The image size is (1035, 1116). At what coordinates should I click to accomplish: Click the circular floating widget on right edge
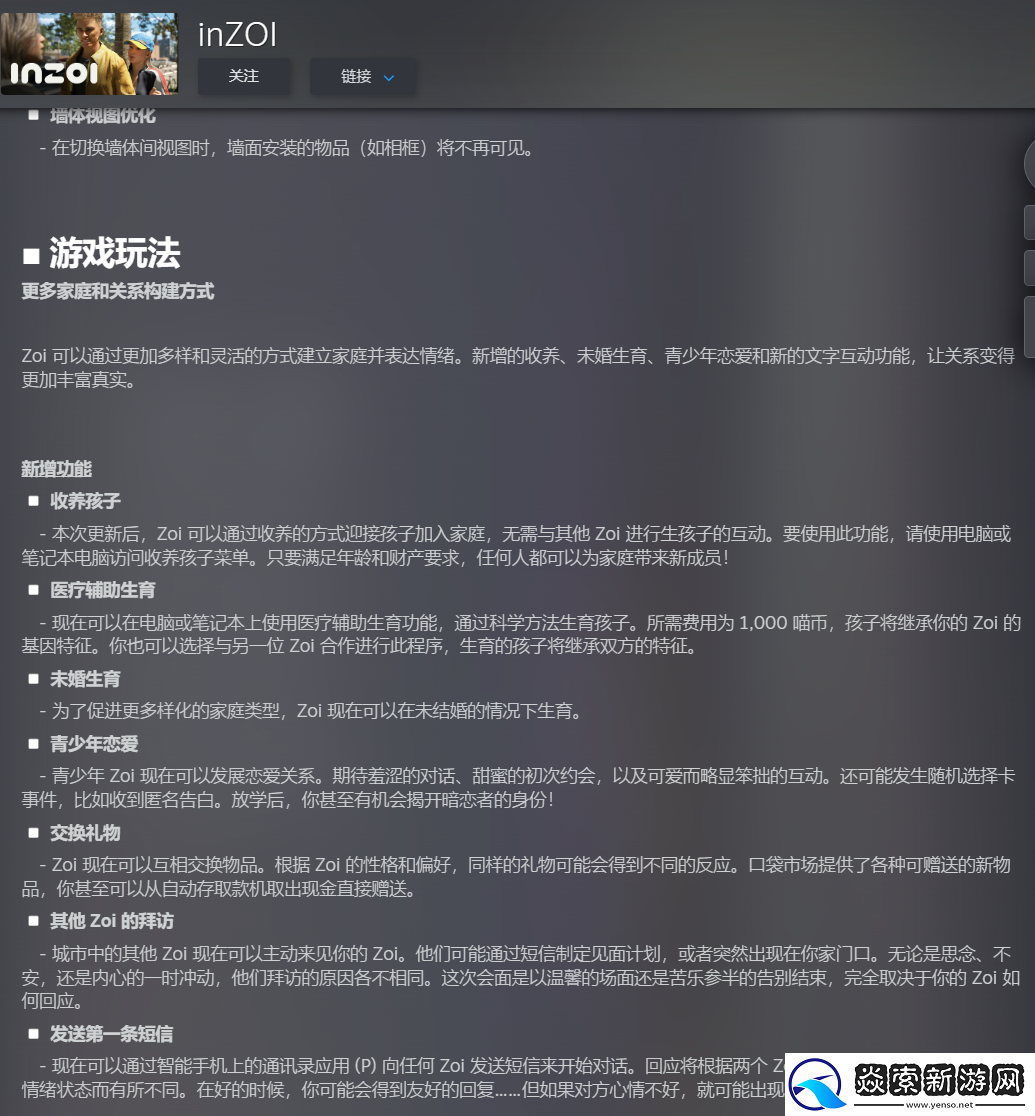pyautogui.click(x=1030, y=163)
